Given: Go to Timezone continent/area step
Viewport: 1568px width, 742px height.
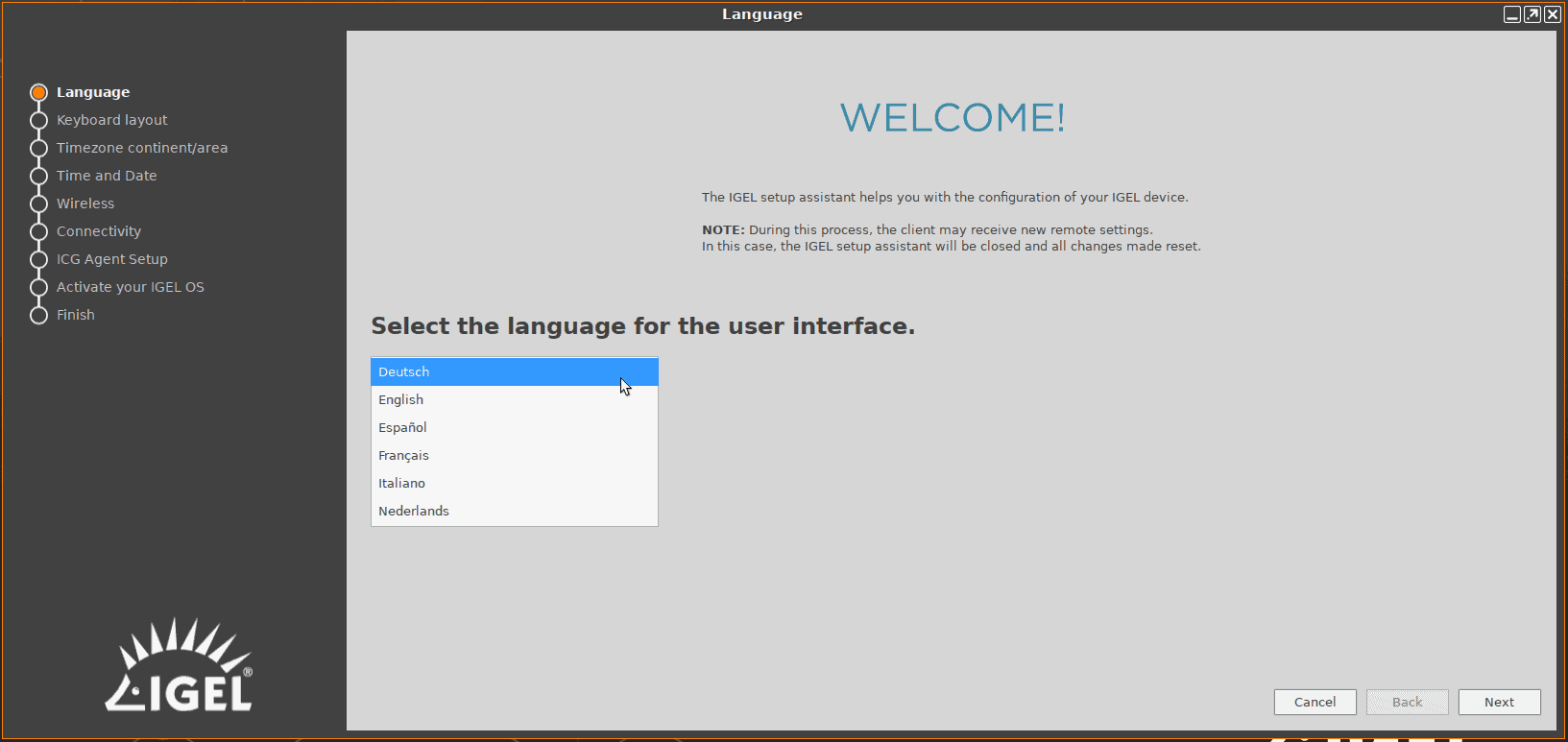Looking at the screenshot, I should click(142, 149).
